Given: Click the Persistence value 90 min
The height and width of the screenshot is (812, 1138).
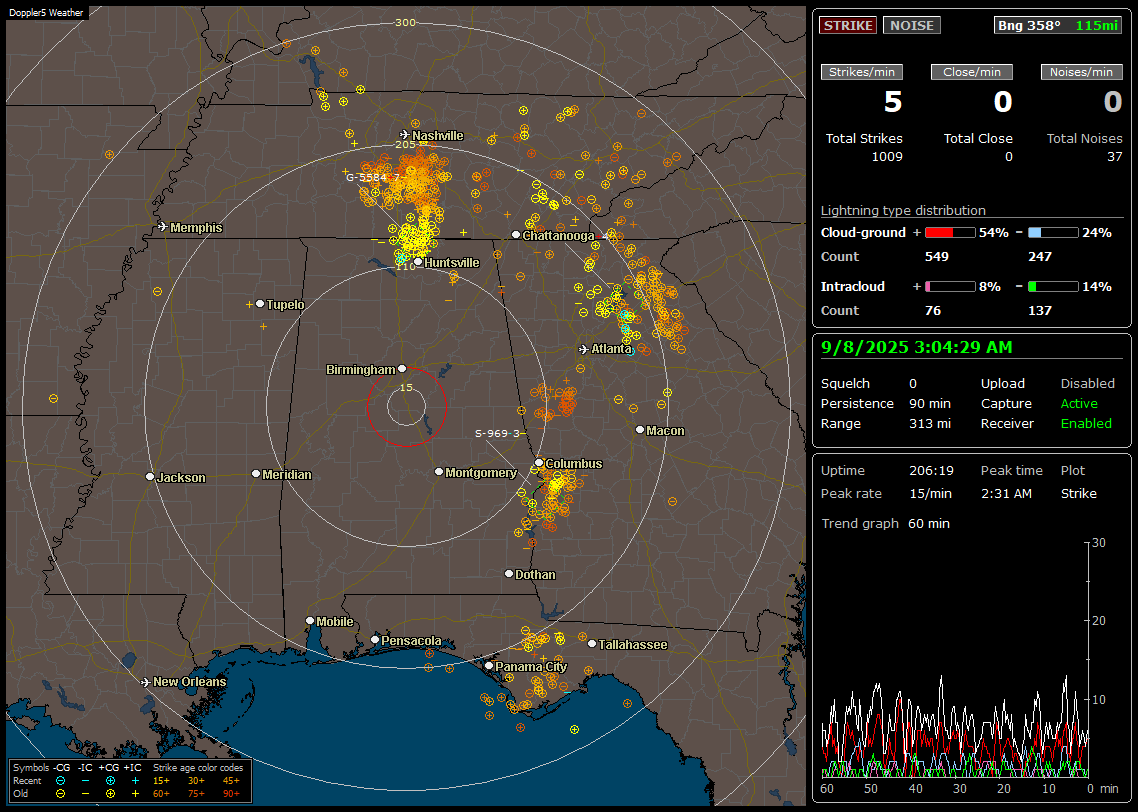Looking at the screenshot, I should (930, 403).
